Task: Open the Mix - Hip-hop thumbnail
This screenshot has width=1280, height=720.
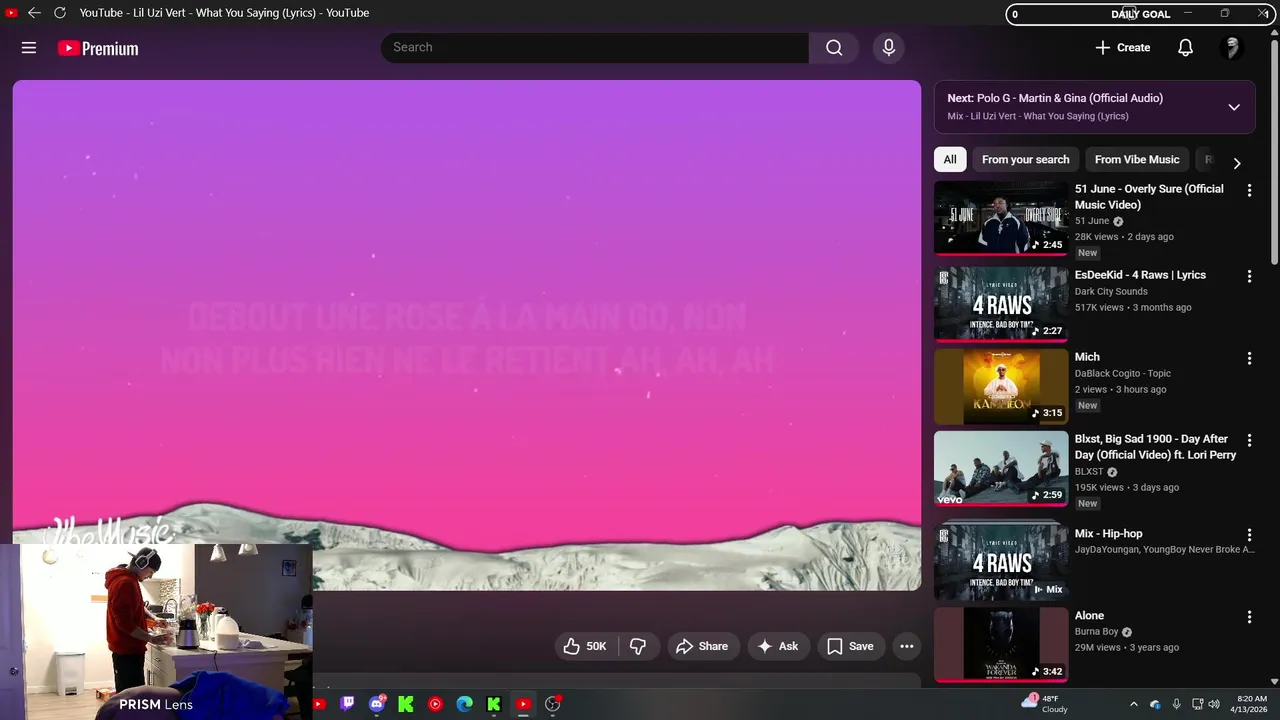Action: pos(1001,563)
